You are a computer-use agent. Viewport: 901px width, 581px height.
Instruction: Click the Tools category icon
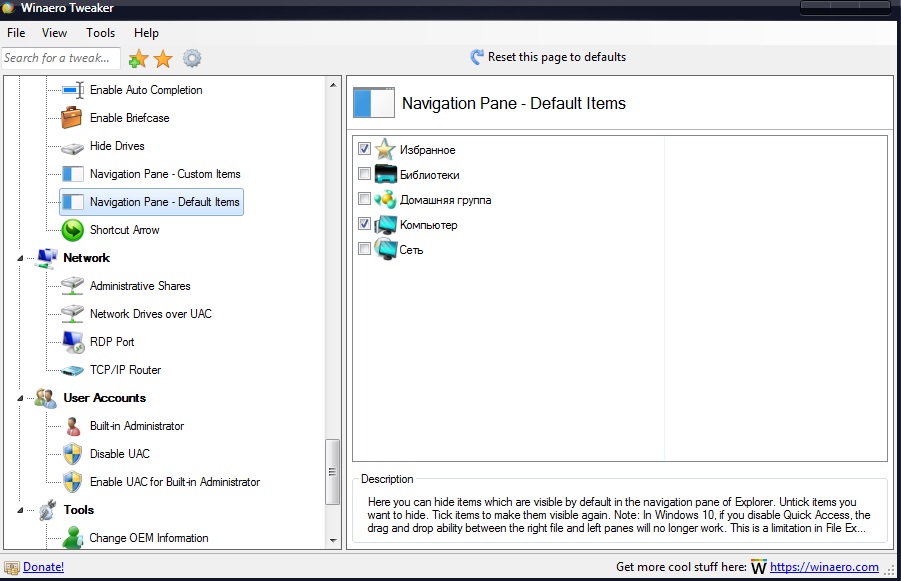[x=47, y=510]
